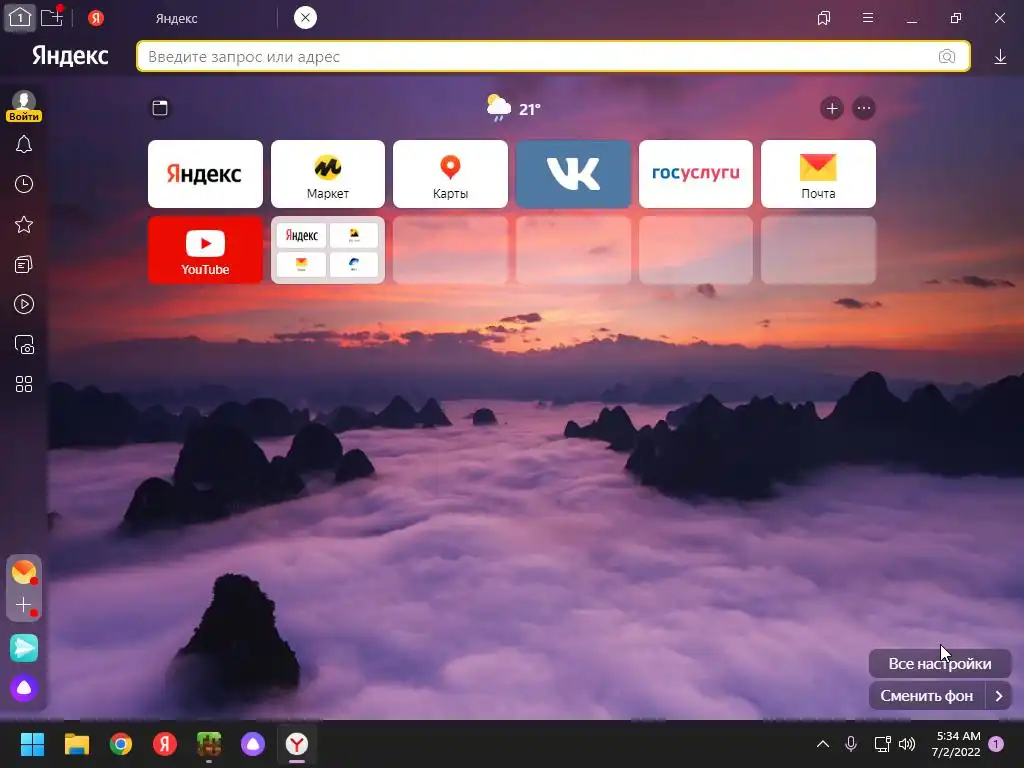Open File Explorer from the taskbar
1024x768 pixels.
click(x=76, y=744)
